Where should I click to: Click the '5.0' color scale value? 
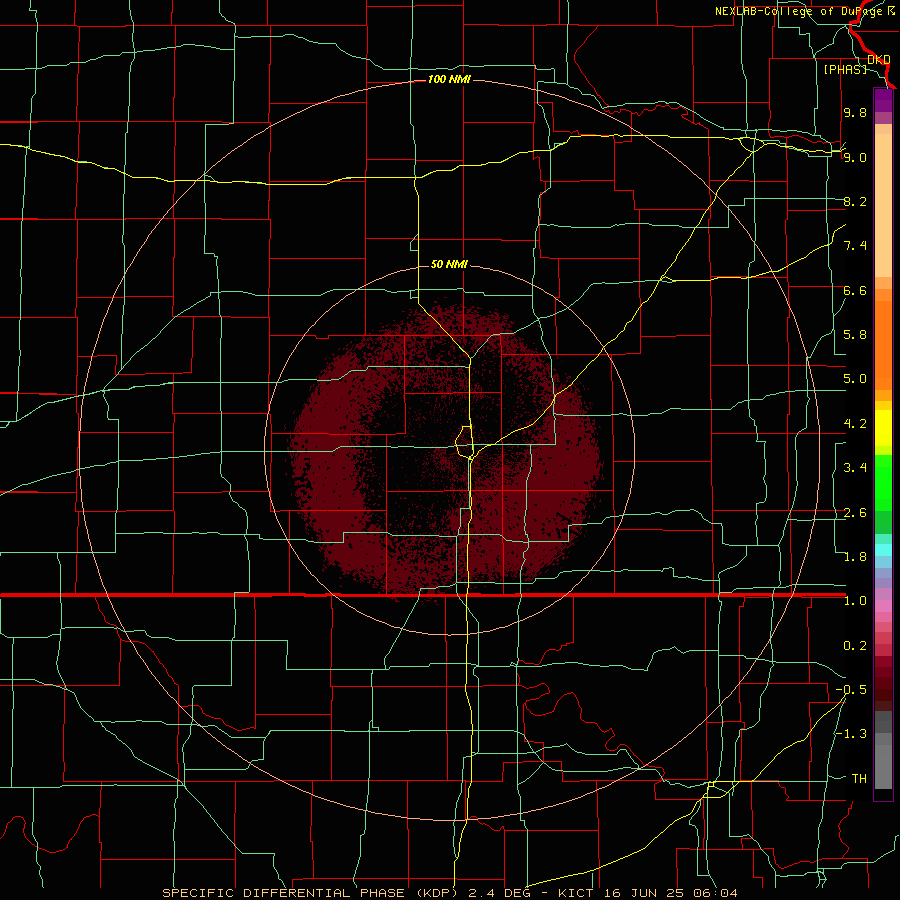point(855,379)
